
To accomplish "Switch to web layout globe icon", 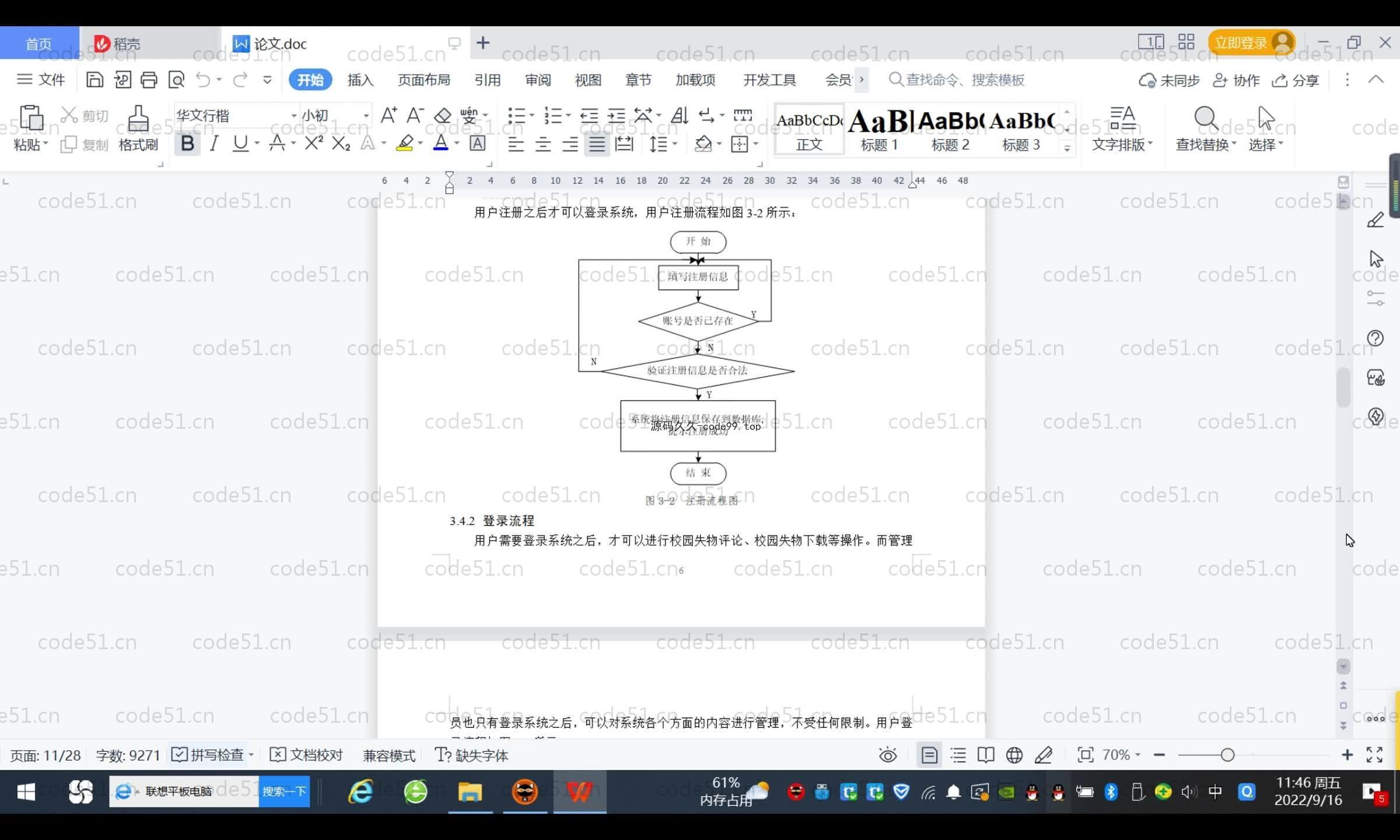I will click(1014, 755).
